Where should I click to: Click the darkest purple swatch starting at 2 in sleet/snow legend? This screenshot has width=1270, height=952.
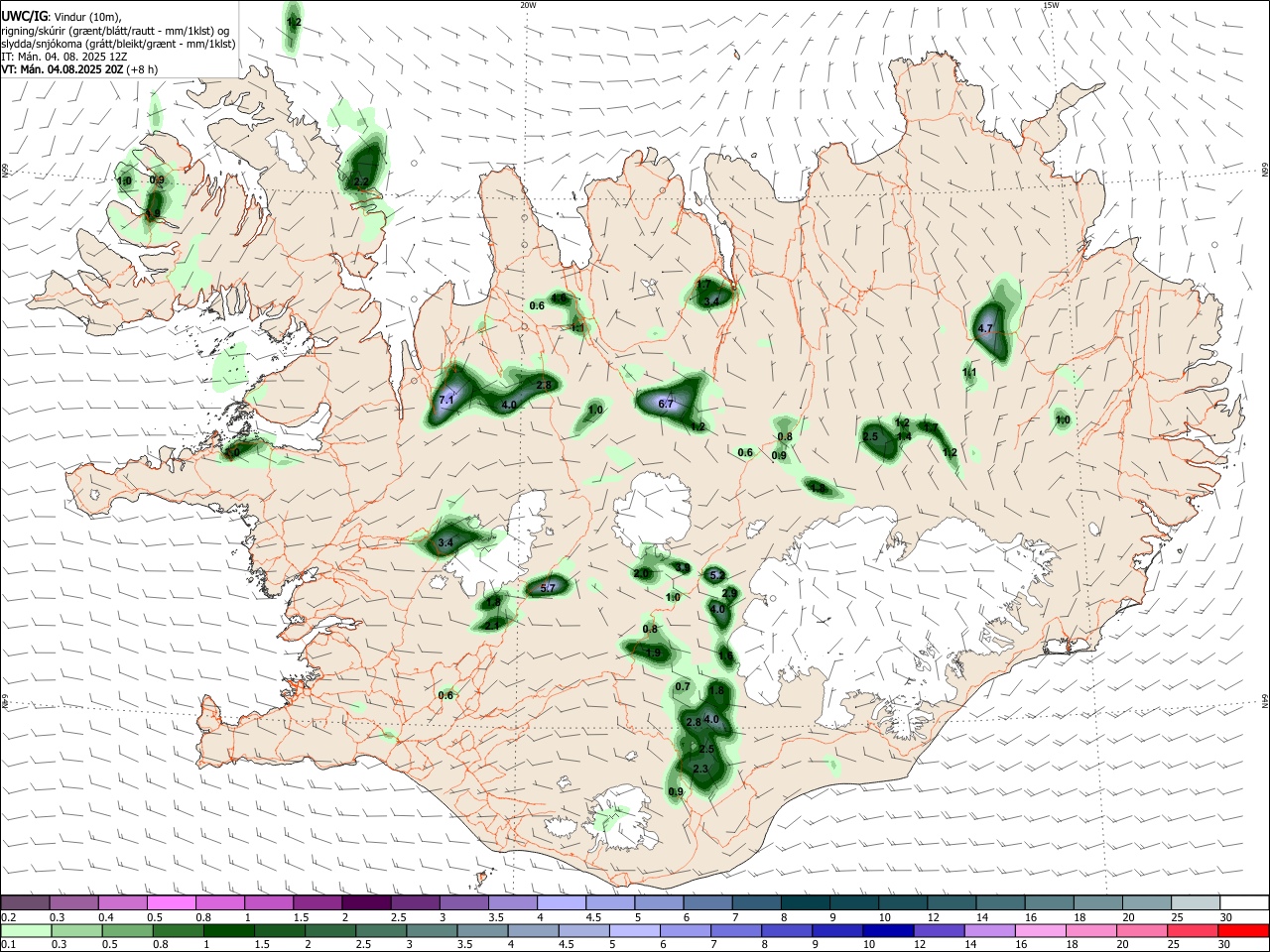(x=365, y=903)
